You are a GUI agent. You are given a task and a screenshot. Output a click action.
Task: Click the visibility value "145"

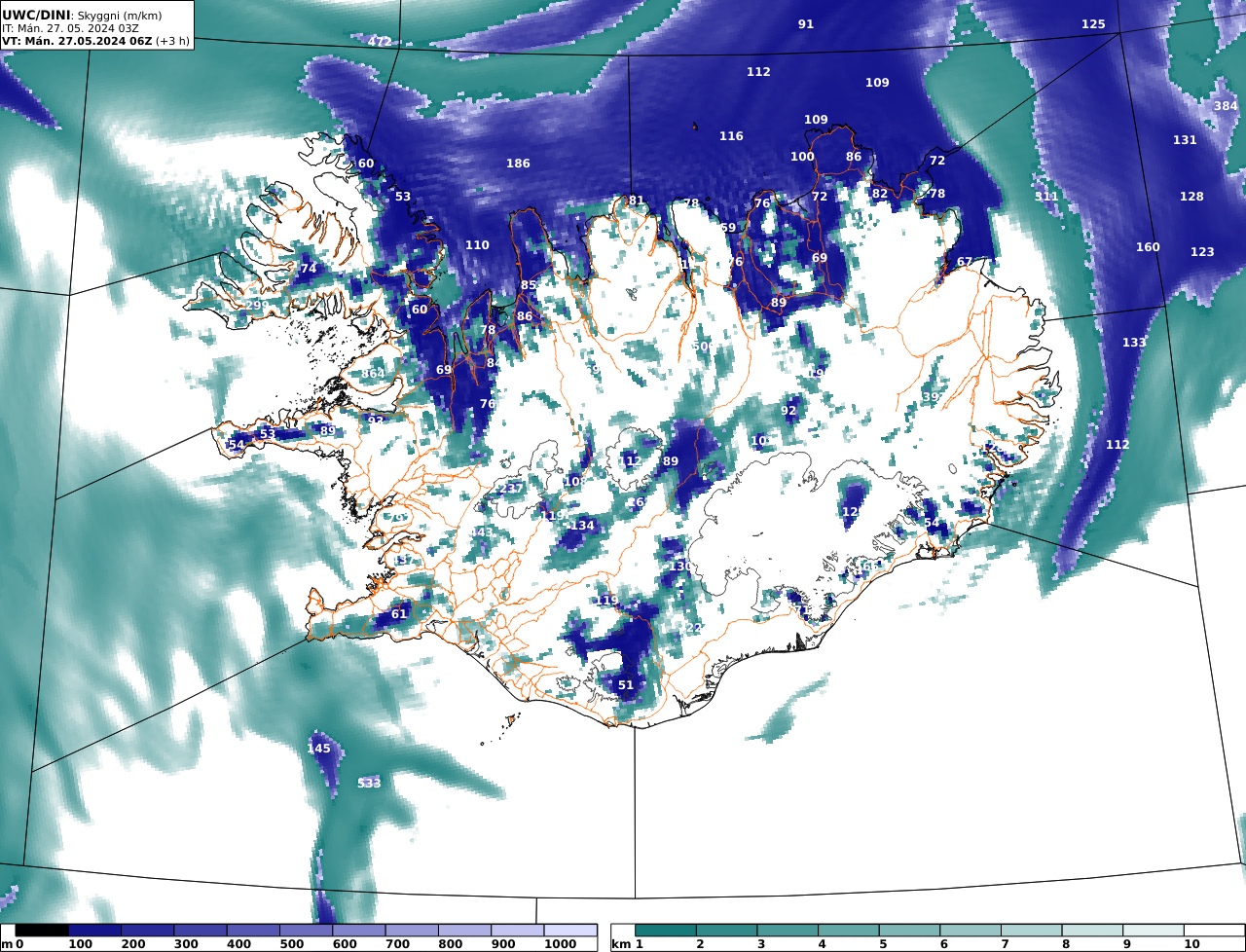[318, 749]
